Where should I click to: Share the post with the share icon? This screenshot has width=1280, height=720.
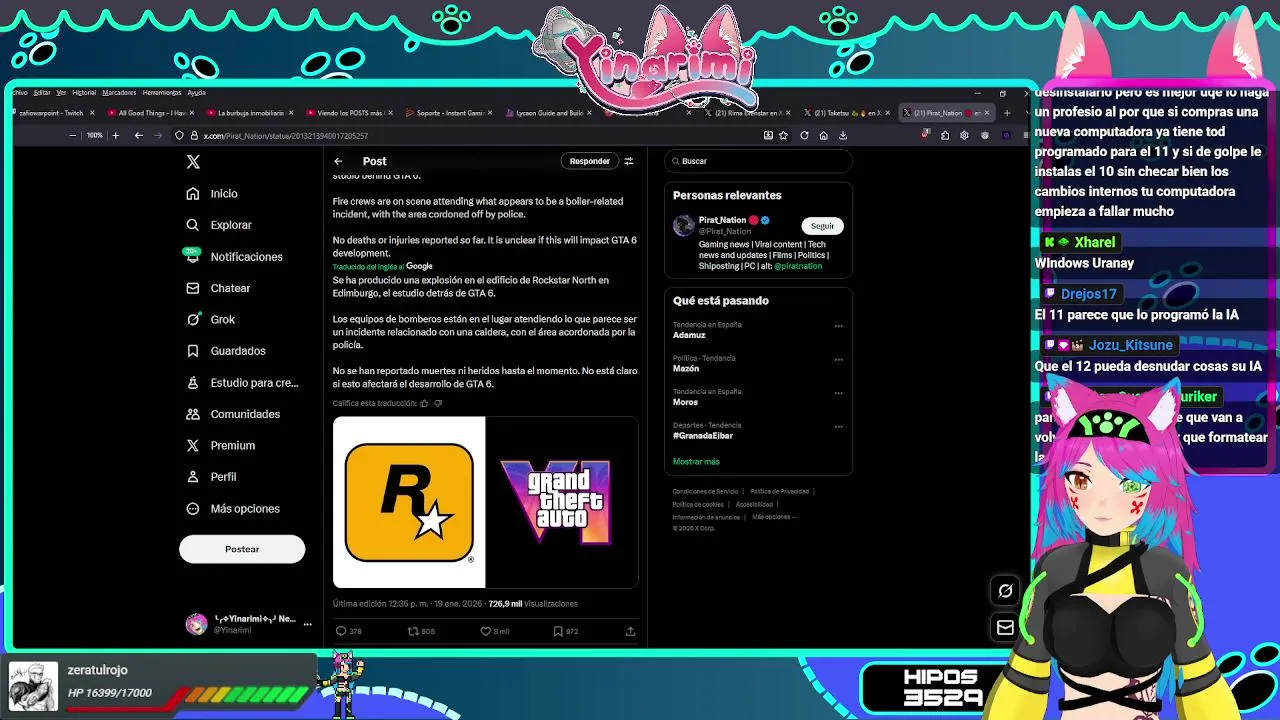(x=630, y=631)
